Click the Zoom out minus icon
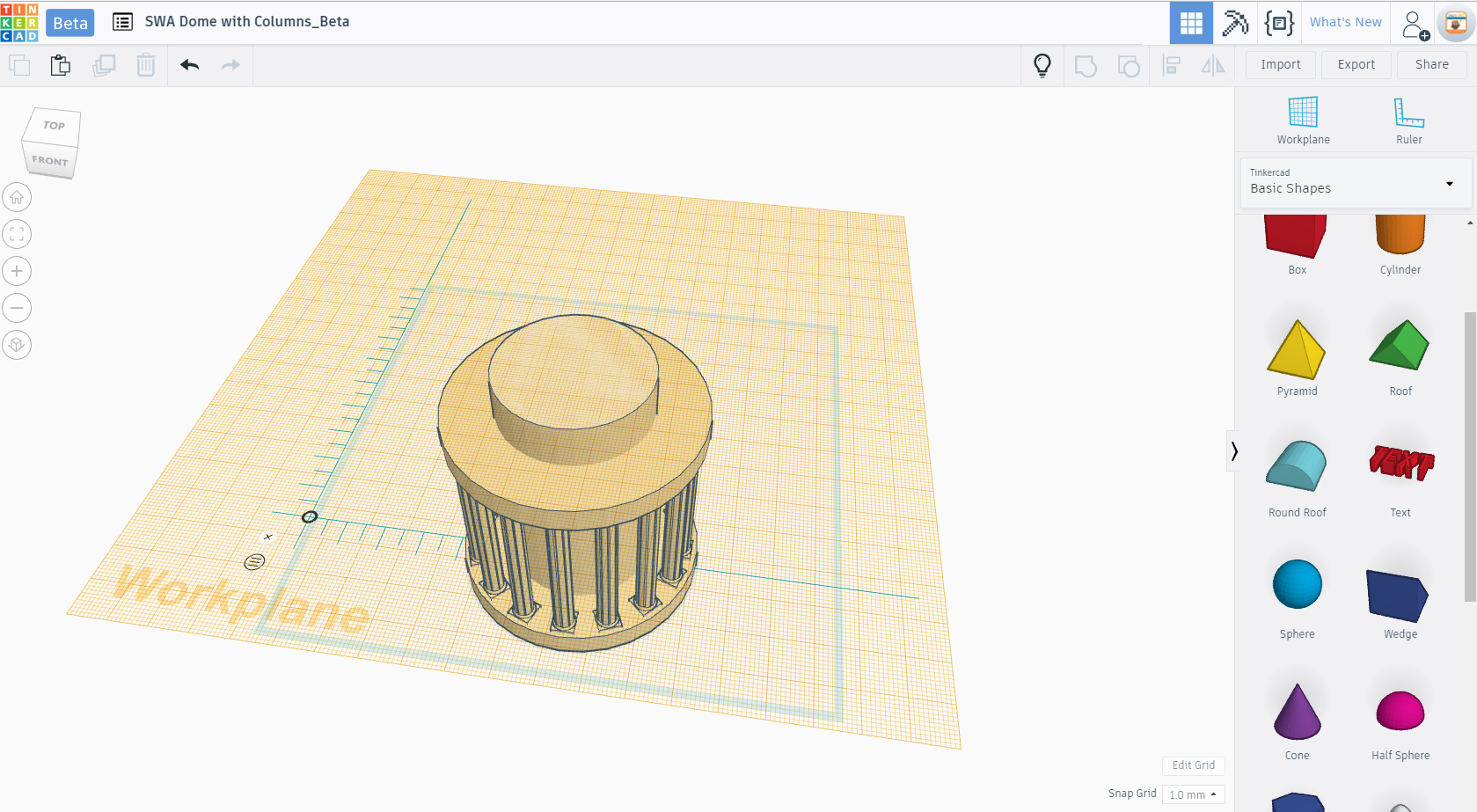Image resolution: width=1477 pixels, height=812 pixels. [x=17, y=308]
